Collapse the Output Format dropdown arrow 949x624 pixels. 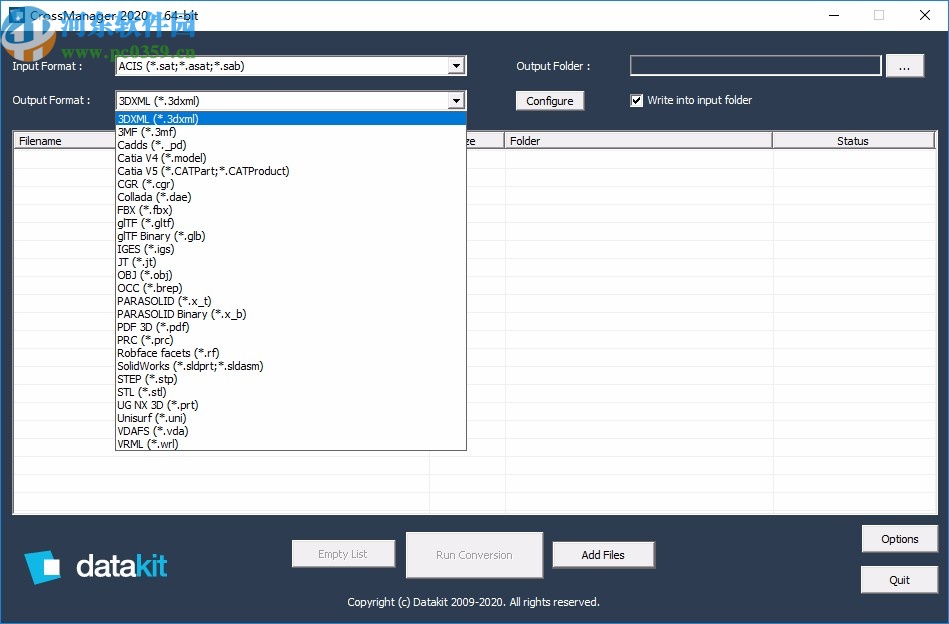tap(456, 100)
